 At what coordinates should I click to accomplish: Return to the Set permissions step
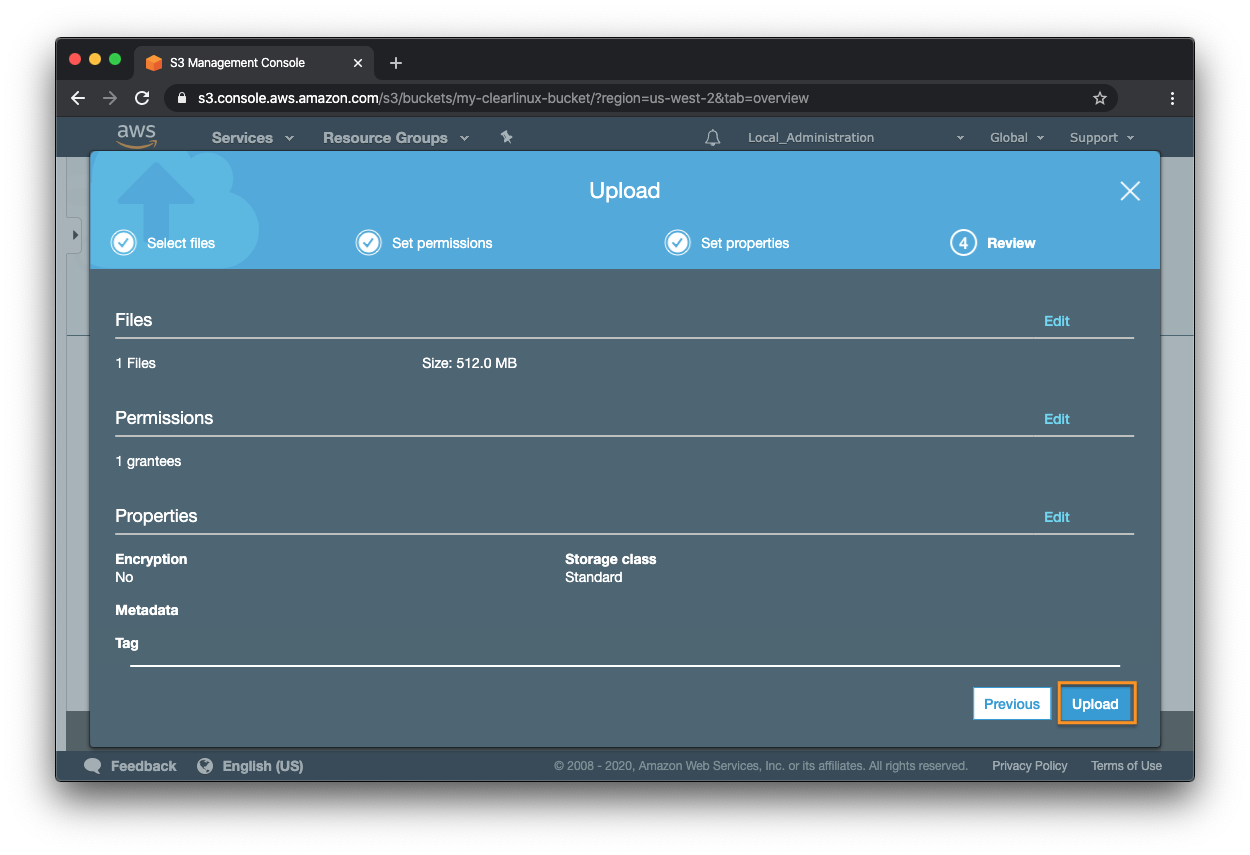pos(425,243)
